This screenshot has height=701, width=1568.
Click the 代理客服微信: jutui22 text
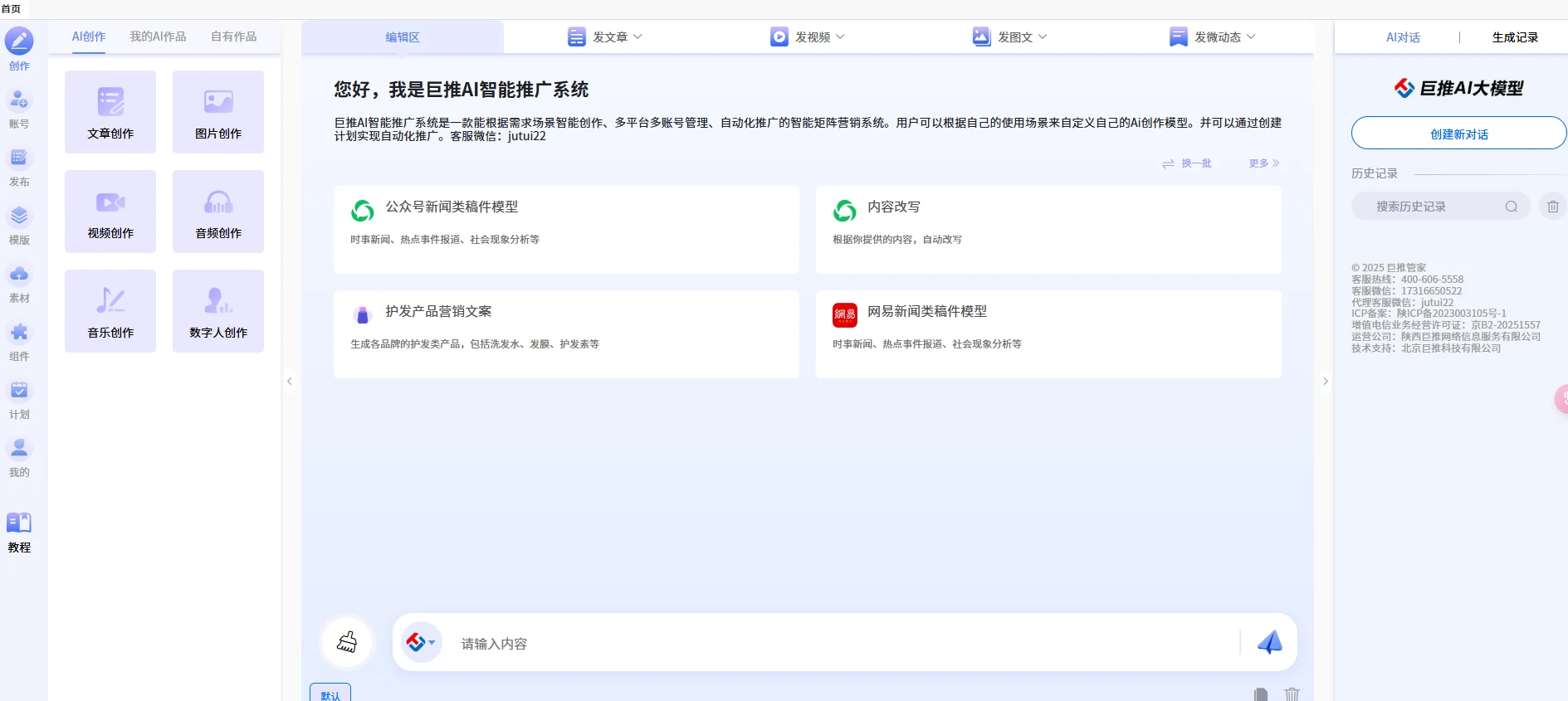tap(1403, 303)
